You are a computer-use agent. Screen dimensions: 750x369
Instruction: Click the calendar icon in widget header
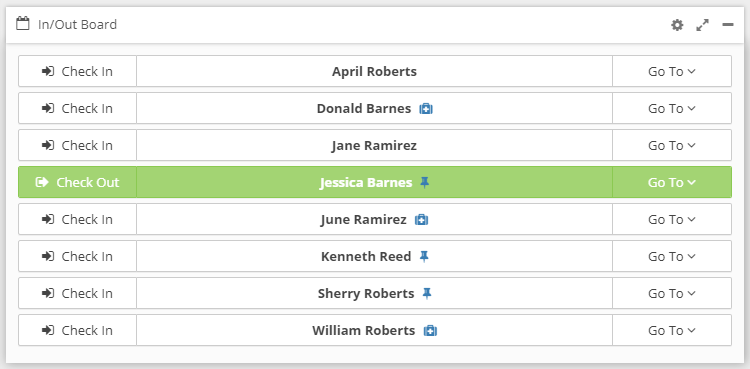22,23
